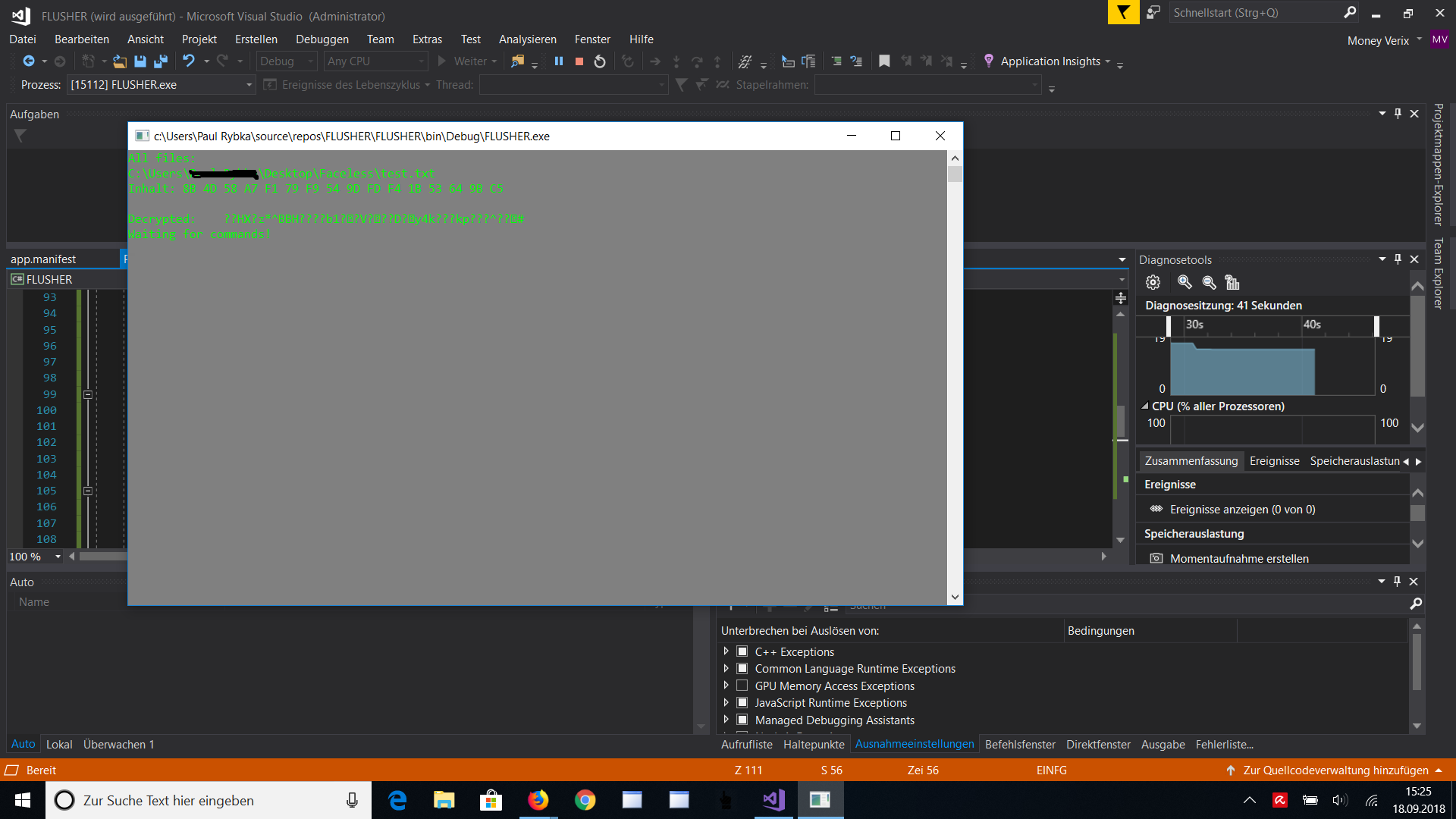The width and height of the screenshot is (1456, 819).
Task: Click Ereignisse anzeigen (0 von 0)
Action: [1241, 510]
